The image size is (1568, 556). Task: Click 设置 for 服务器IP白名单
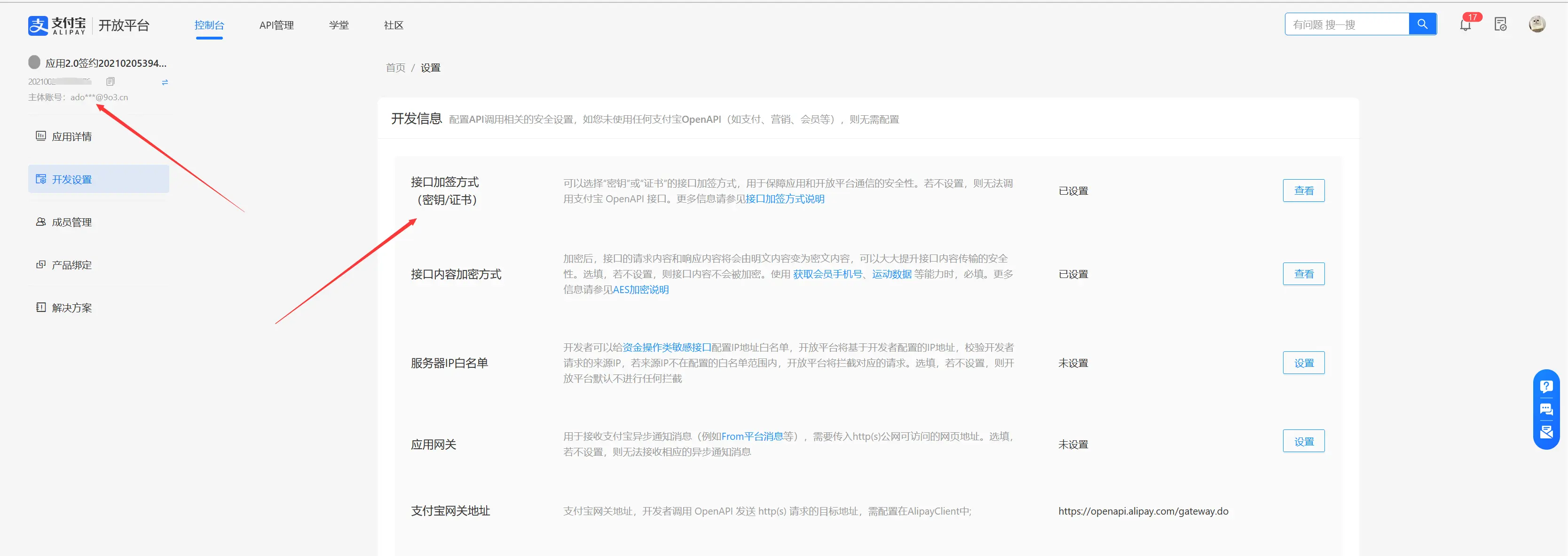(1304, 363)
